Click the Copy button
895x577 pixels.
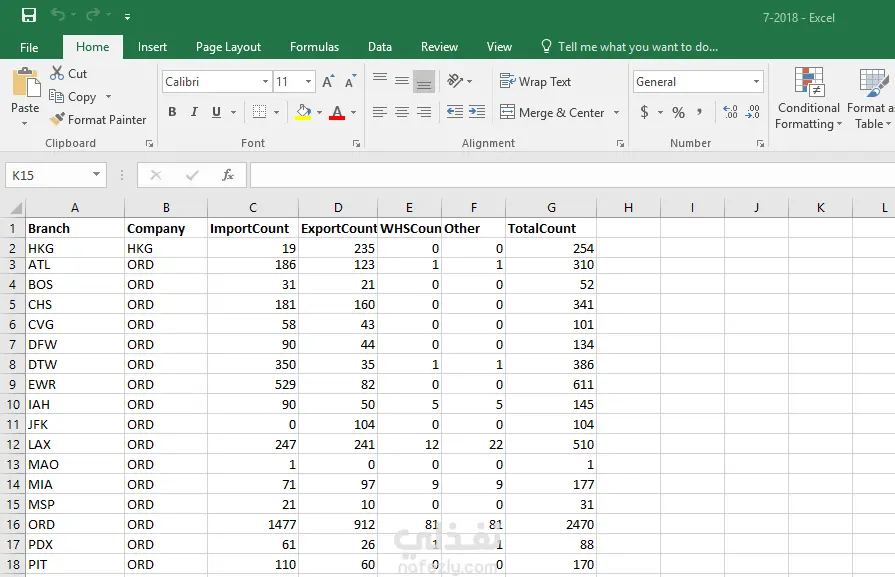[x=72, y=96]
